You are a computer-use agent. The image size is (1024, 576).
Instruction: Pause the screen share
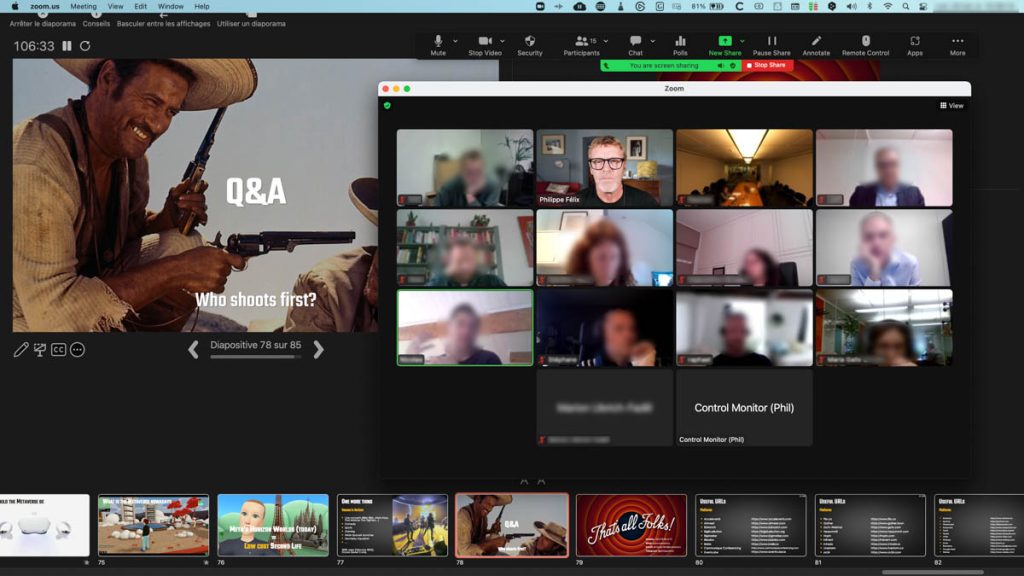[x=771, y=46]
